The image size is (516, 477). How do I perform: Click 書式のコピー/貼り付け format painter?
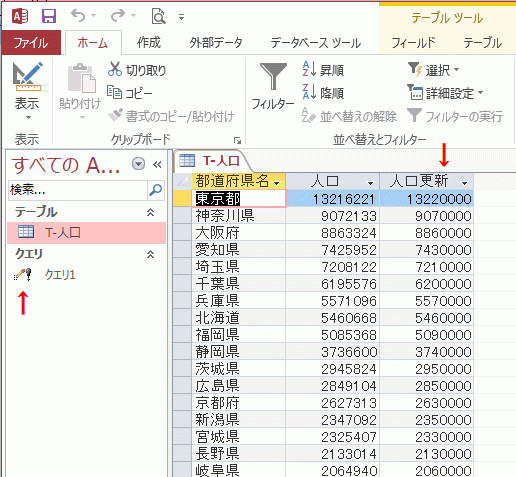[171, 116]
